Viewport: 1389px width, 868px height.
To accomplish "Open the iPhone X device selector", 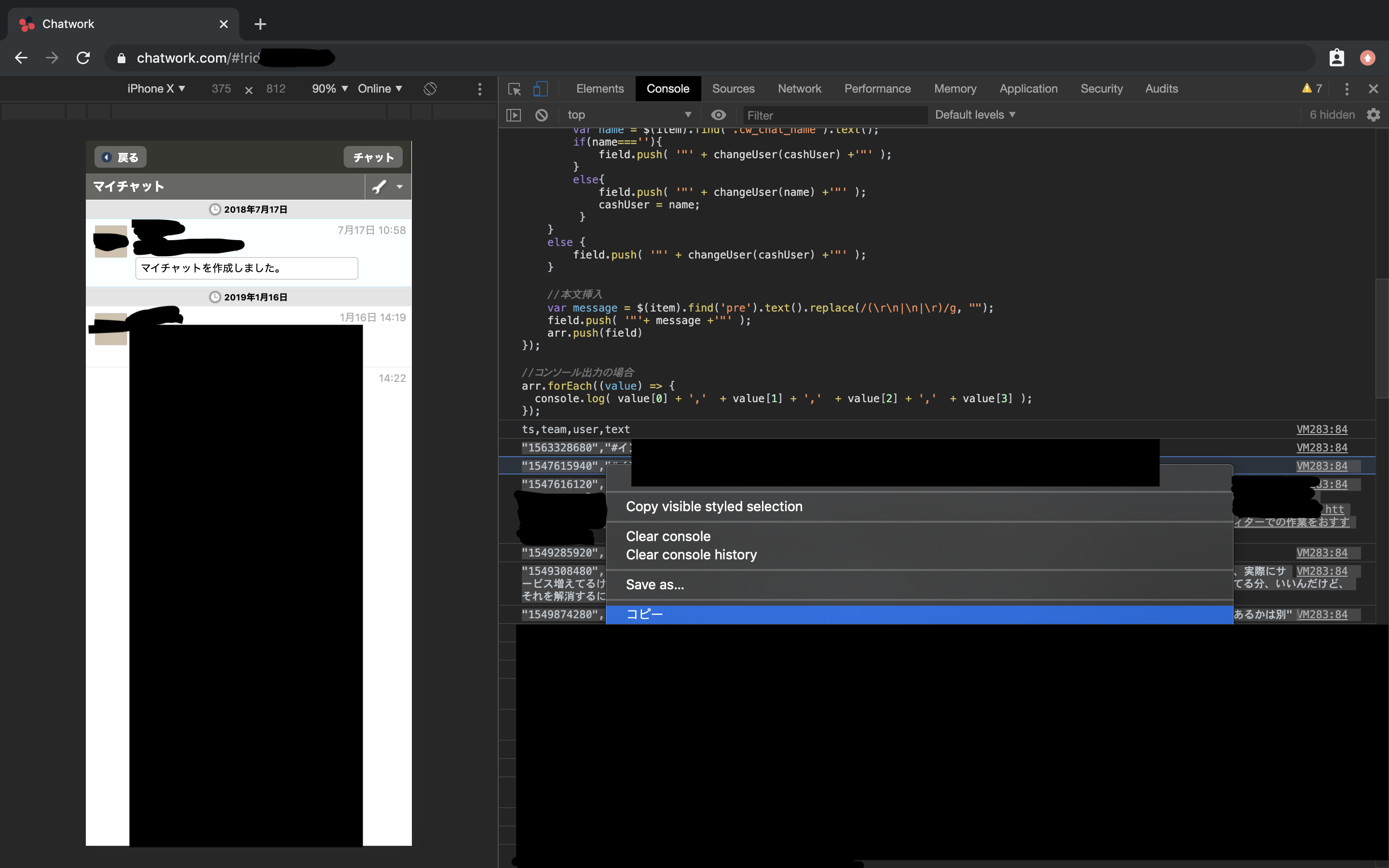I will click(156, 88).
